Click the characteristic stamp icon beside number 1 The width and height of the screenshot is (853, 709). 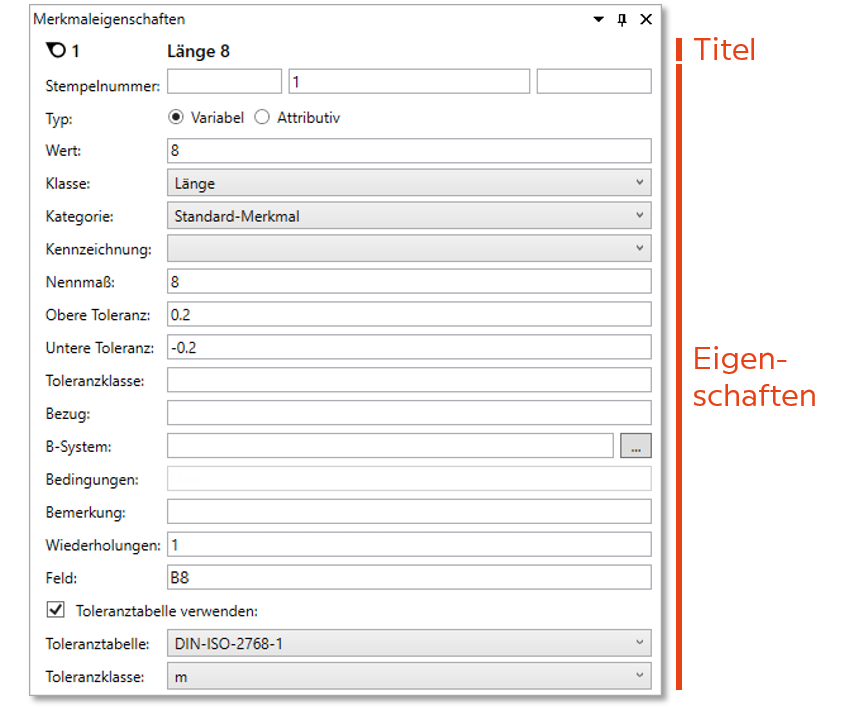(56, 51)
